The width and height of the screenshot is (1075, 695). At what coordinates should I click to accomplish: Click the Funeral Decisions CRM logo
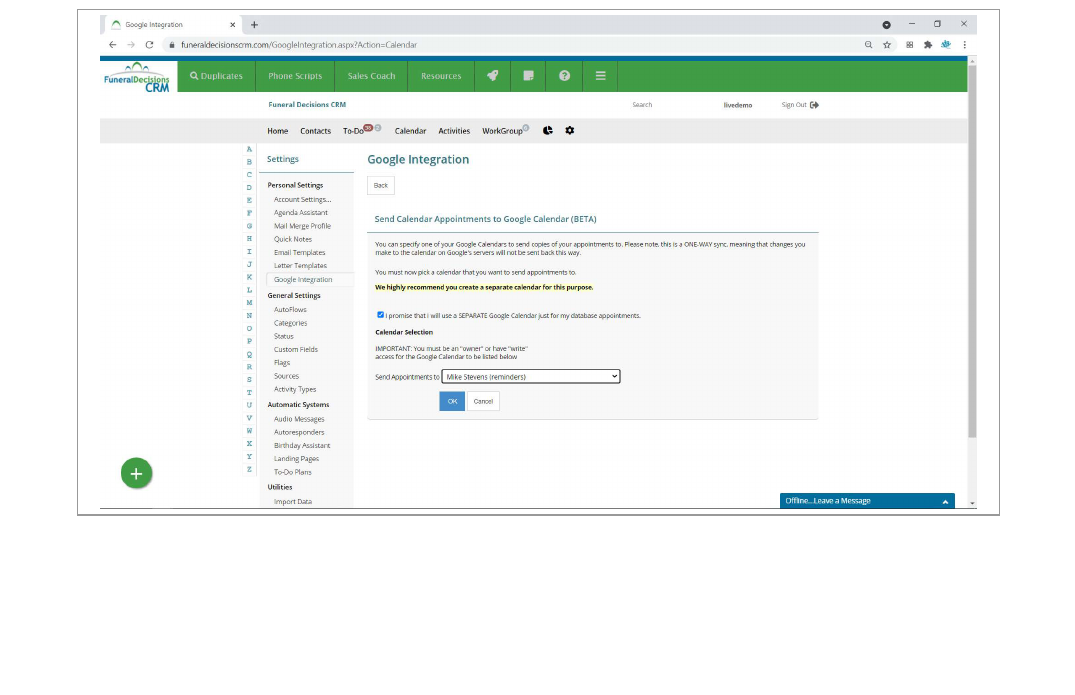(138, 77)
